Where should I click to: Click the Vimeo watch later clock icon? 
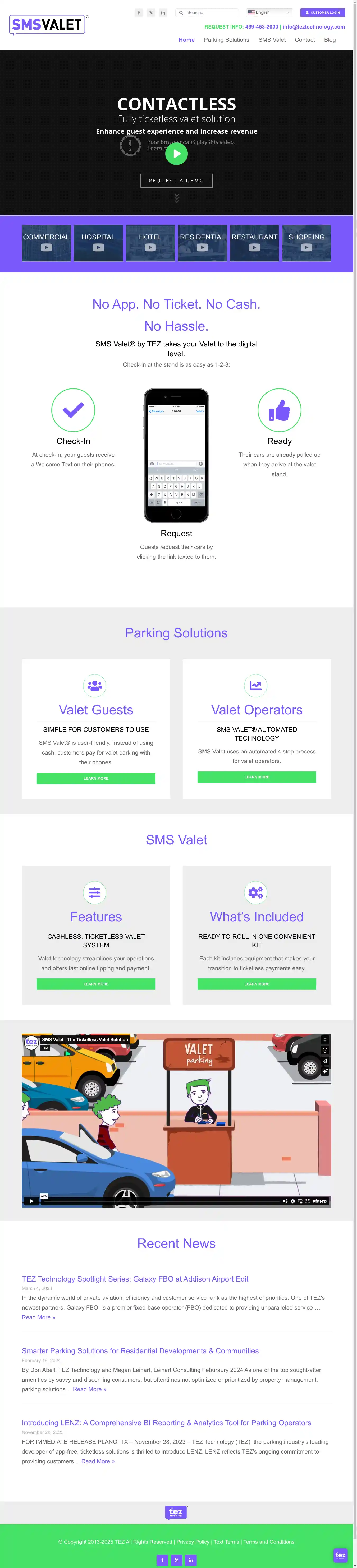325,1050
